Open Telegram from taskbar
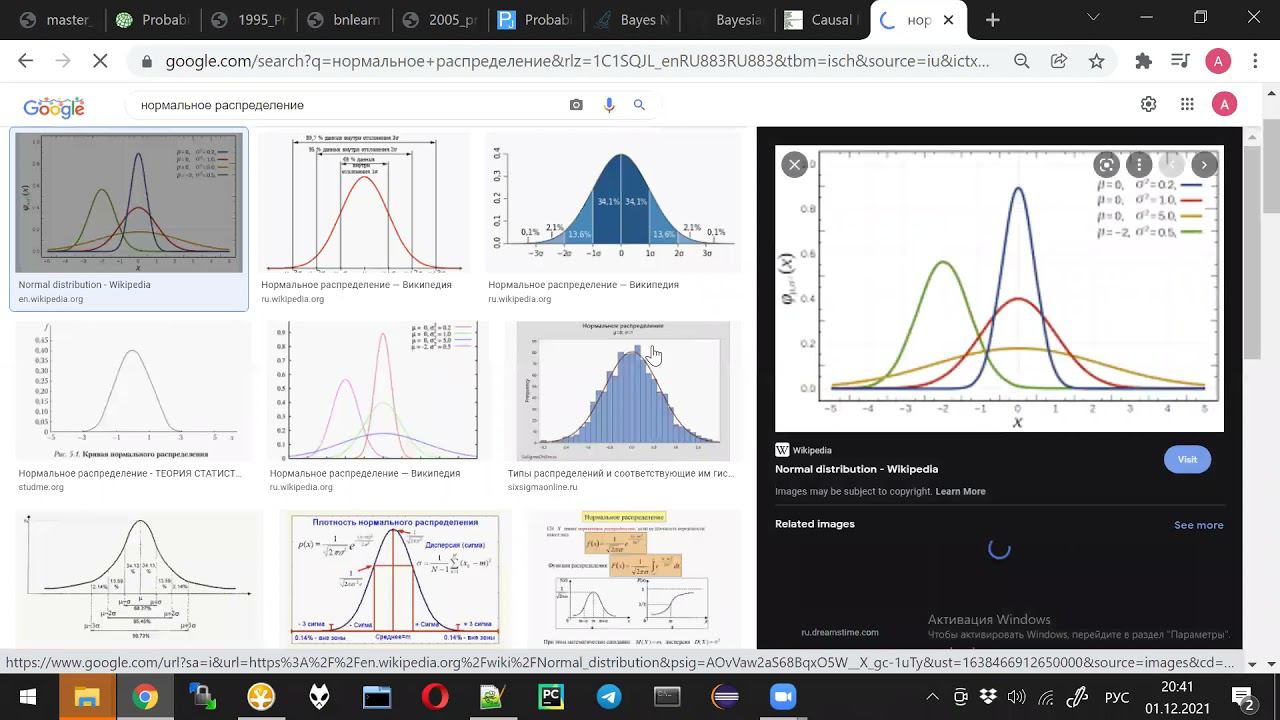The width and height of the screenshot is (1280, 720). click(x=609, y=697)
